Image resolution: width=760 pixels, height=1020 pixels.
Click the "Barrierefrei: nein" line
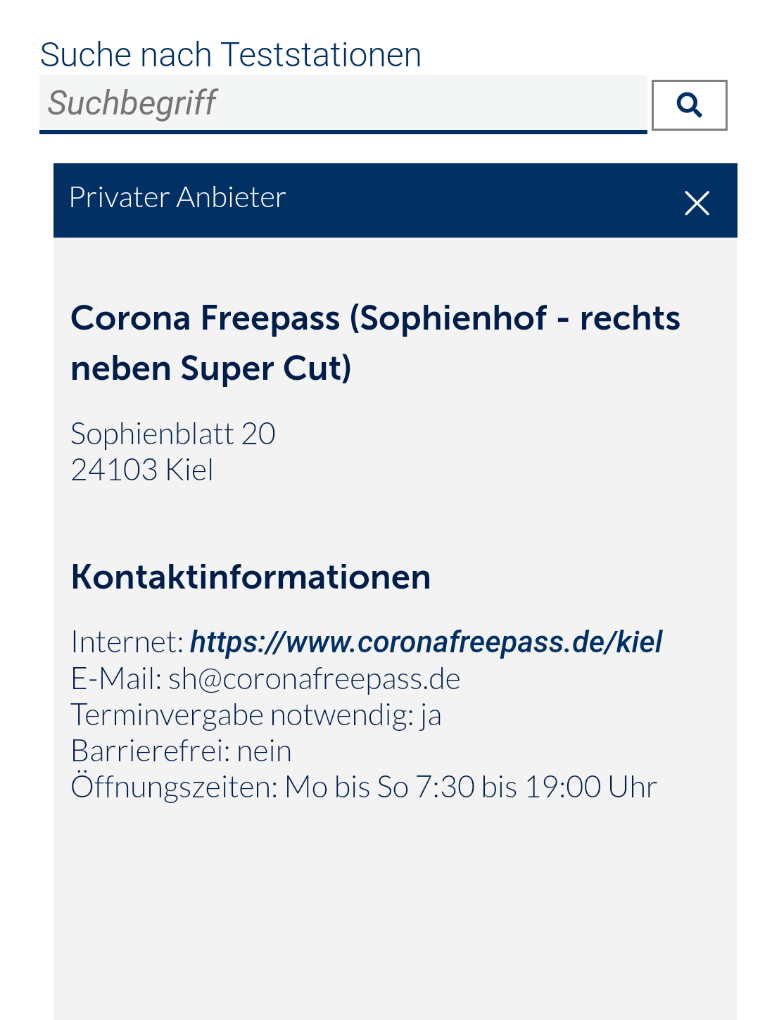[x=181, y=751]
